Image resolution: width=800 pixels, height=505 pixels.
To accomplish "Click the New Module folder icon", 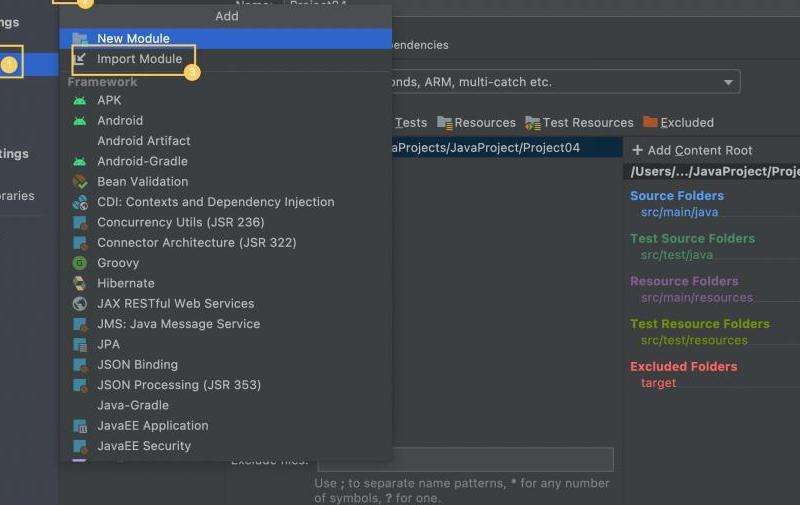I will pyautogui.click(x=80, y=39).
